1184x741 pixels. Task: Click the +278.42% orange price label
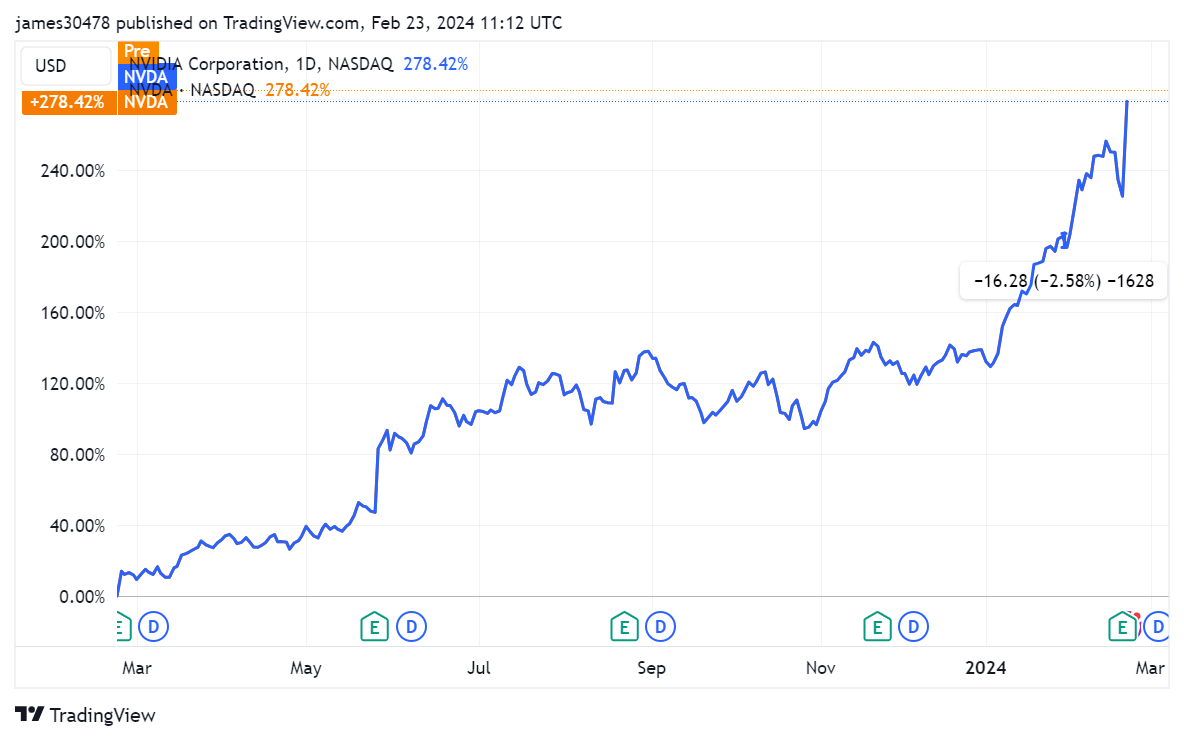[67, 102]
